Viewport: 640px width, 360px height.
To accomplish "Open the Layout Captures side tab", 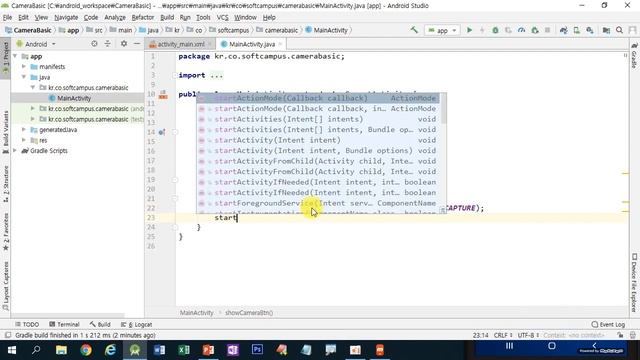I will [5, 286].
